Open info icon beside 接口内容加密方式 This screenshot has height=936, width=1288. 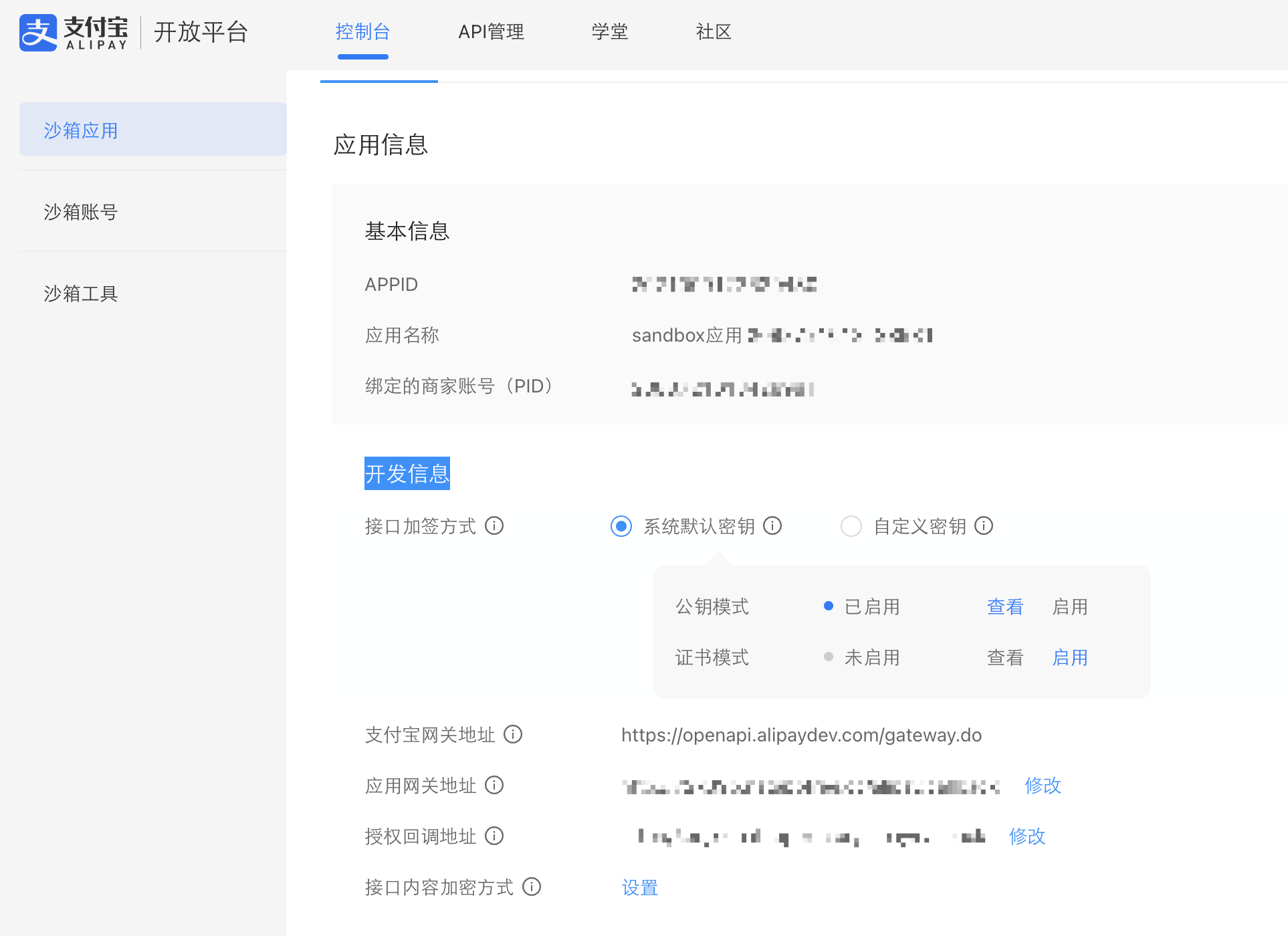pos(532,887)
